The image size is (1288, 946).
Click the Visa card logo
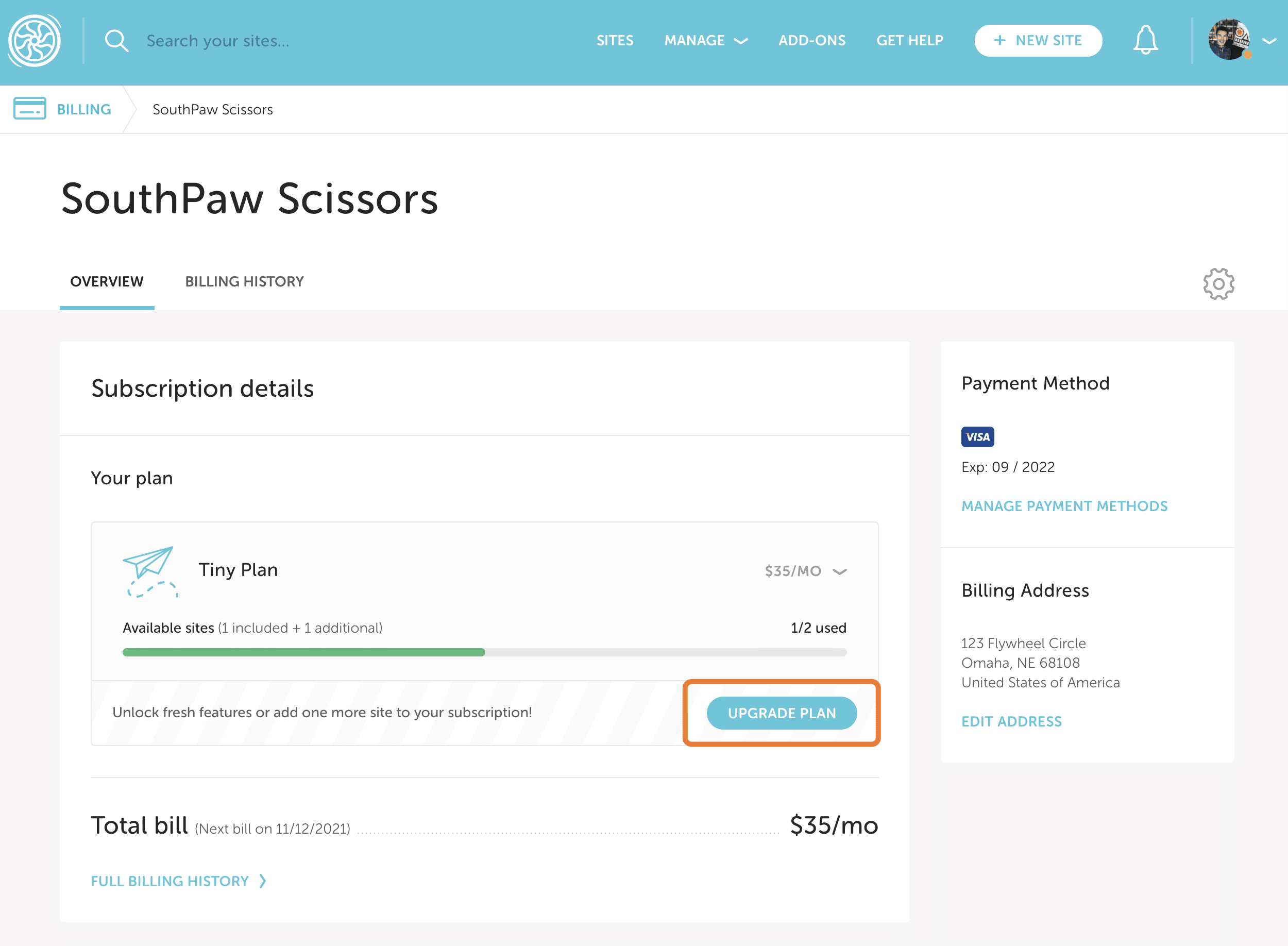[977, 437]
